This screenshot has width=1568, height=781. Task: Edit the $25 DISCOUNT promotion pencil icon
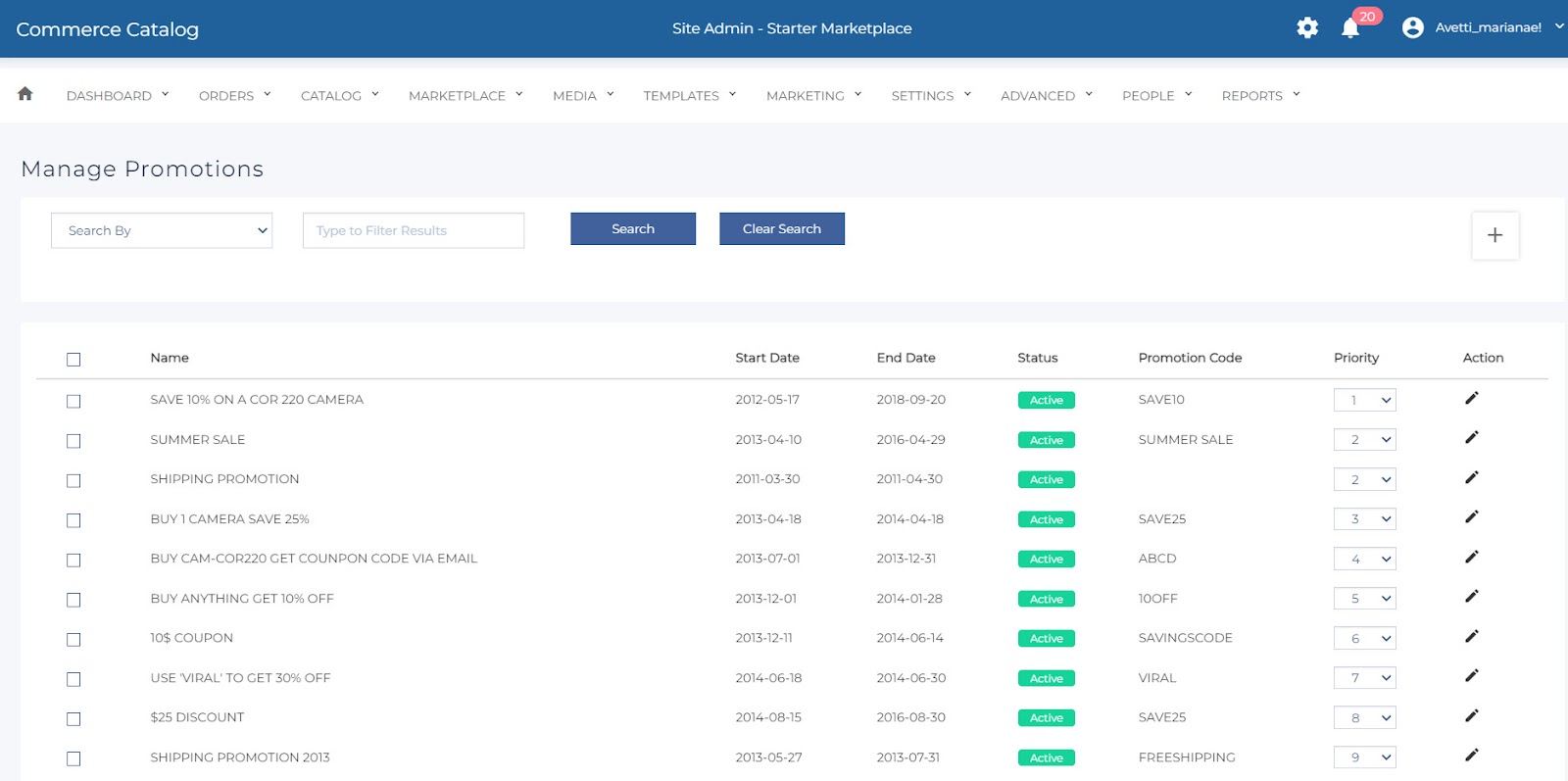point(1471,716)
